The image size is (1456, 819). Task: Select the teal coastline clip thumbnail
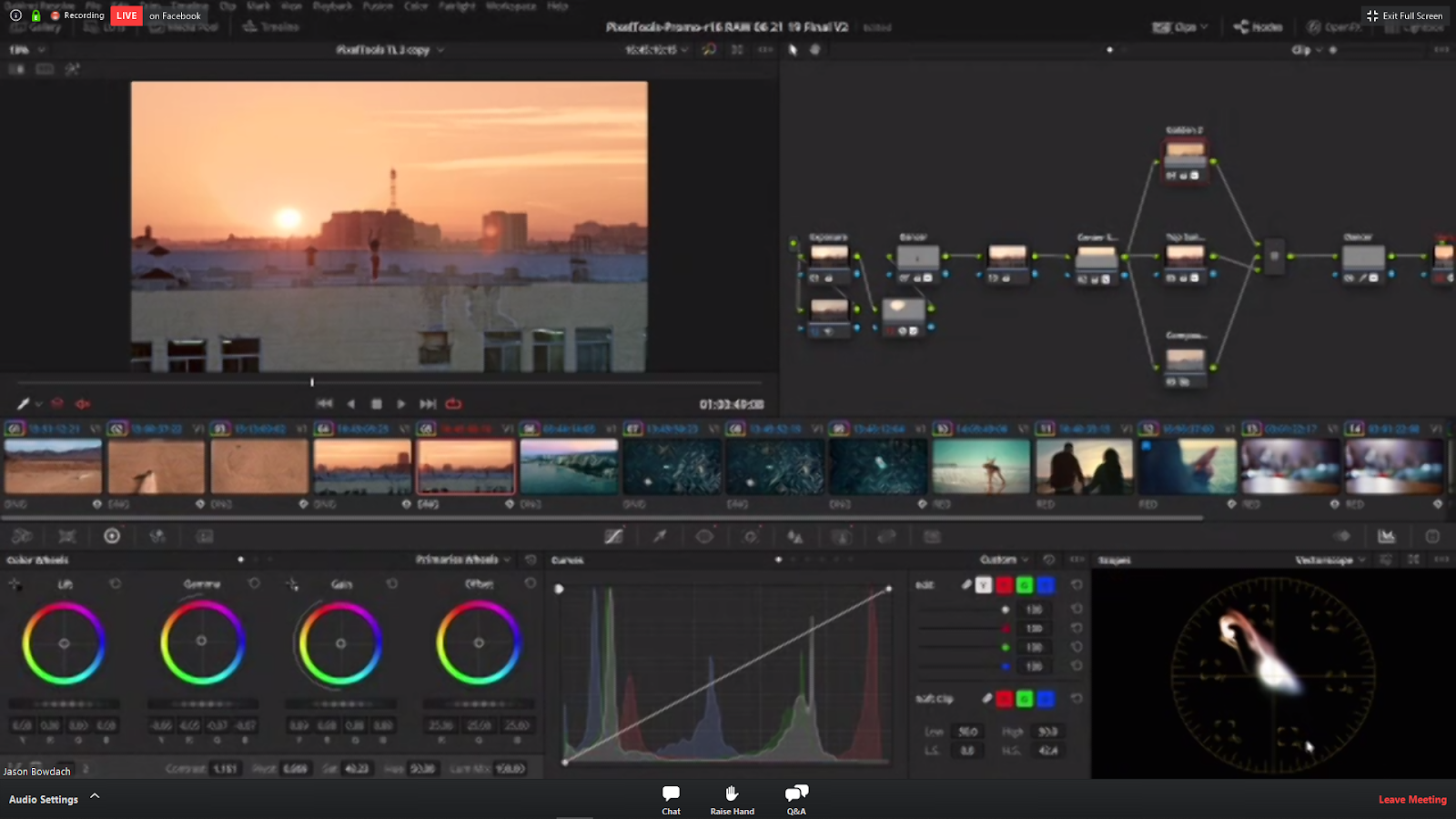tap(569, 467)
